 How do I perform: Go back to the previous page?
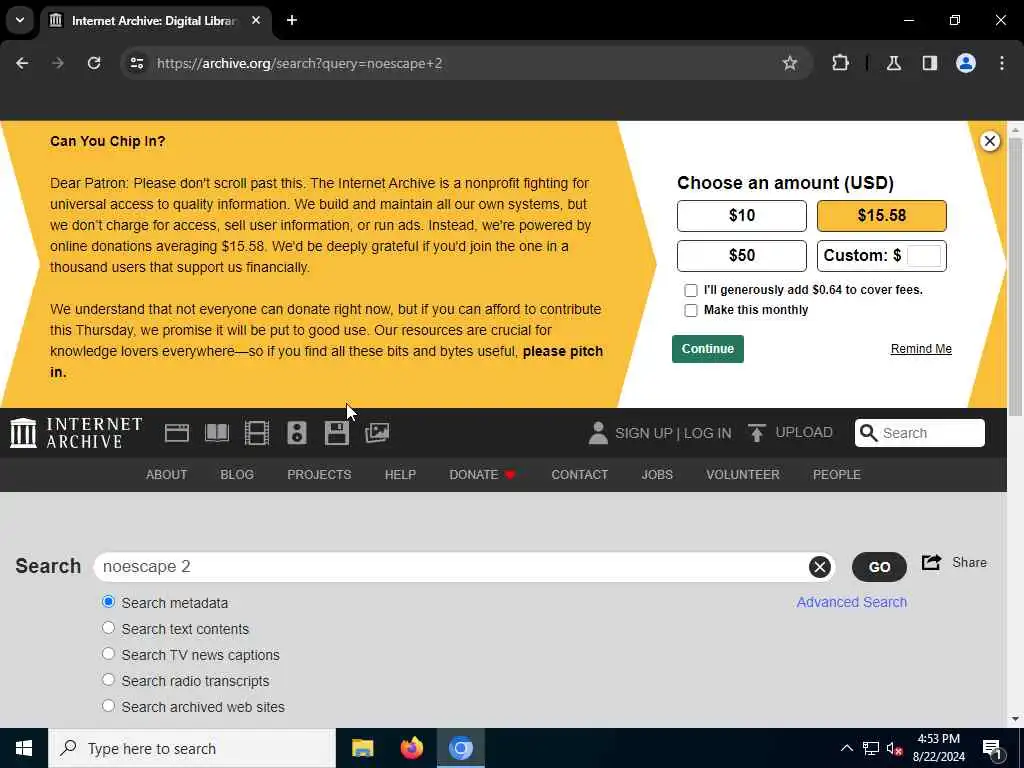coord(22,63)
